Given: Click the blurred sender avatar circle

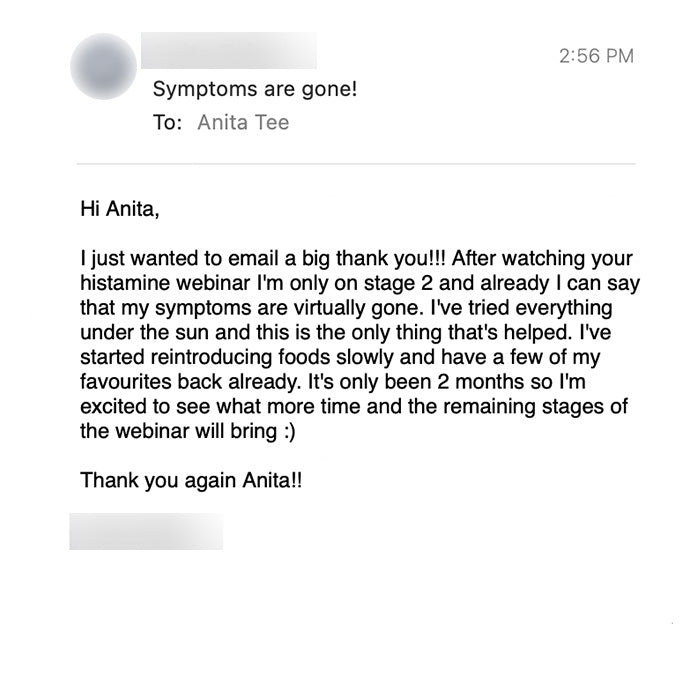Looking at the screenshot, I should tap(104, 67).
